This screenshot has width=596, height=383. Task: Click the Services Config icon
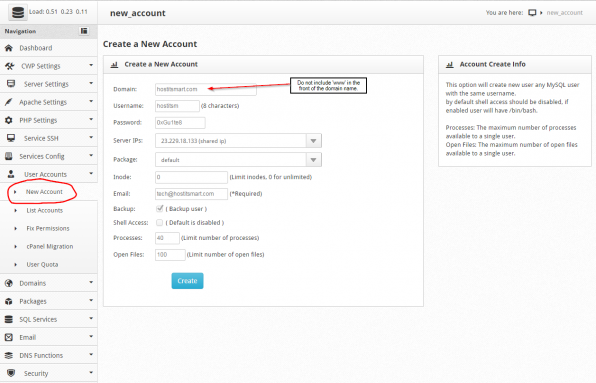[9, 156]
